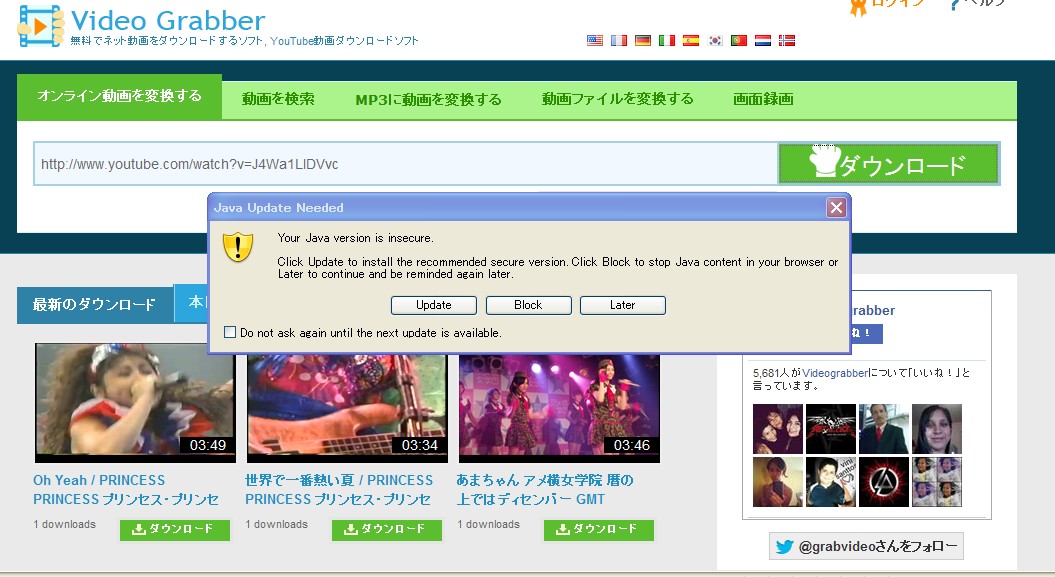Select the Dutch flag language

[763, 40]
